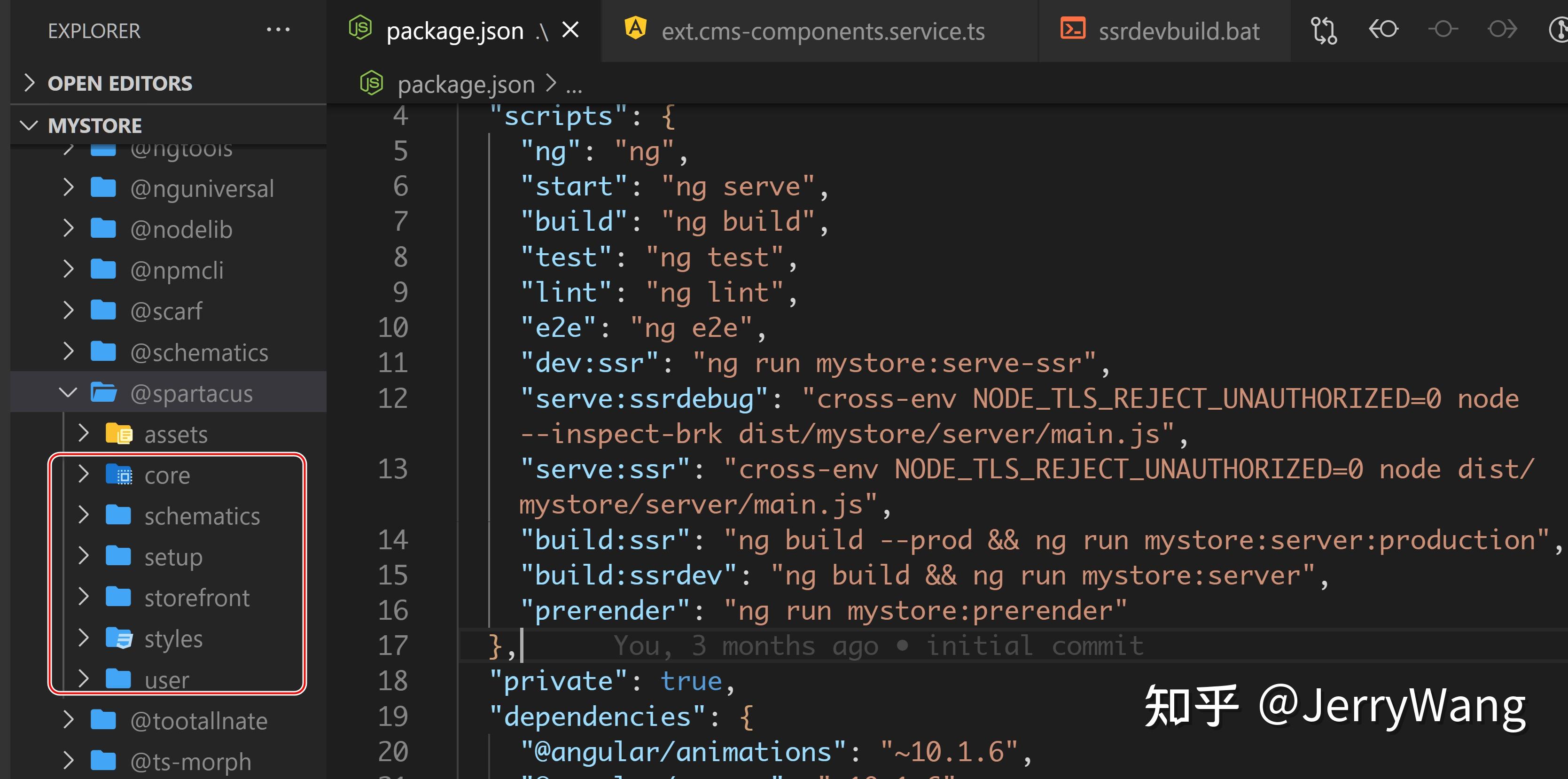Click the @nodelib folder icon

(x=103, y=228)
